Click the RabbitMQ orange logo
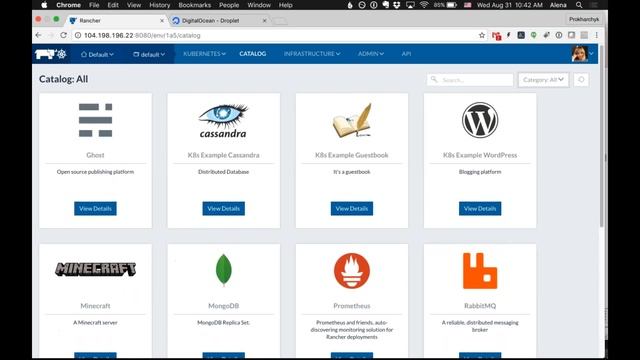 pyautogui.click(x=480, y=271)
